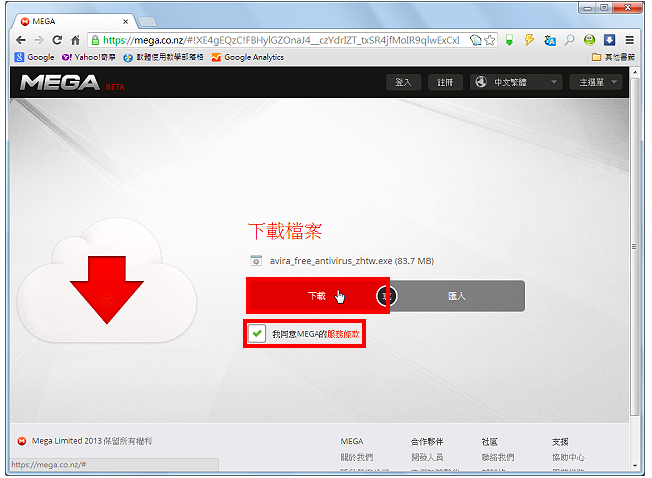Click the 下載檔案 heading text
This screenshot has width=652, height=478.
285,231
